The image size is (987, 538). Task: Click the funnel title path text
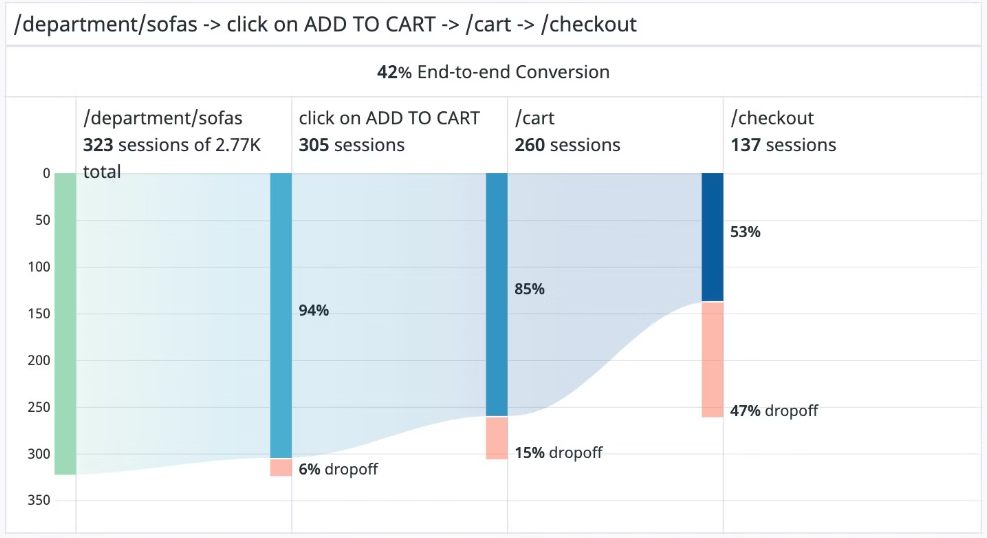(x=325, y=25)
